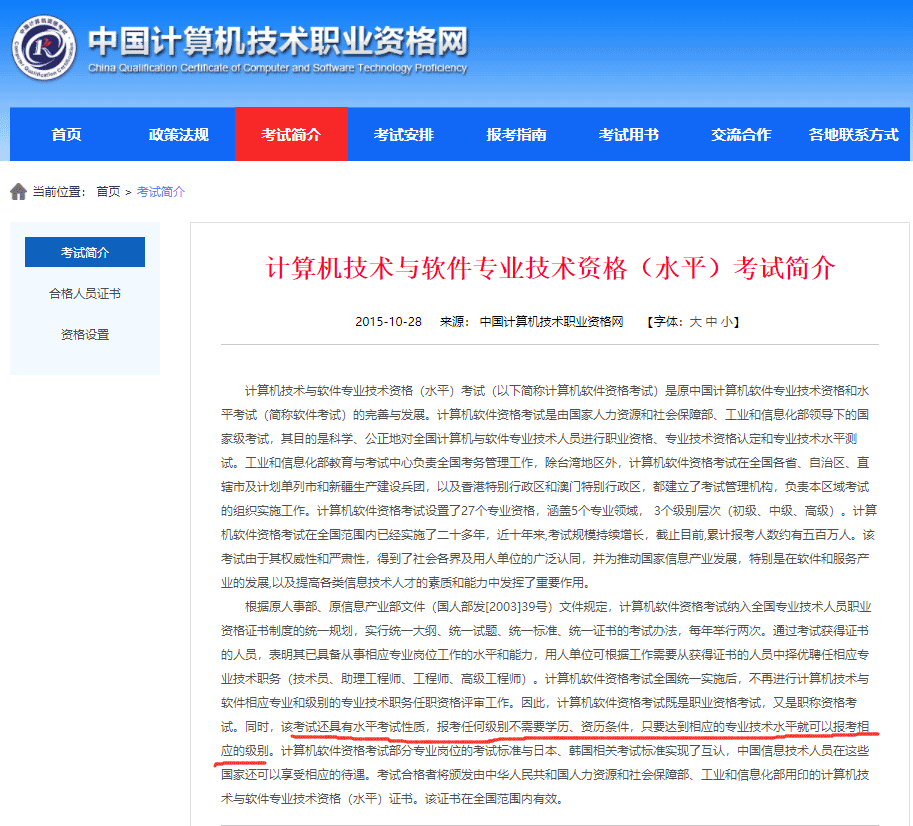
Task: Go to 政策法规 in navigation bar
Action: [179, 134]
